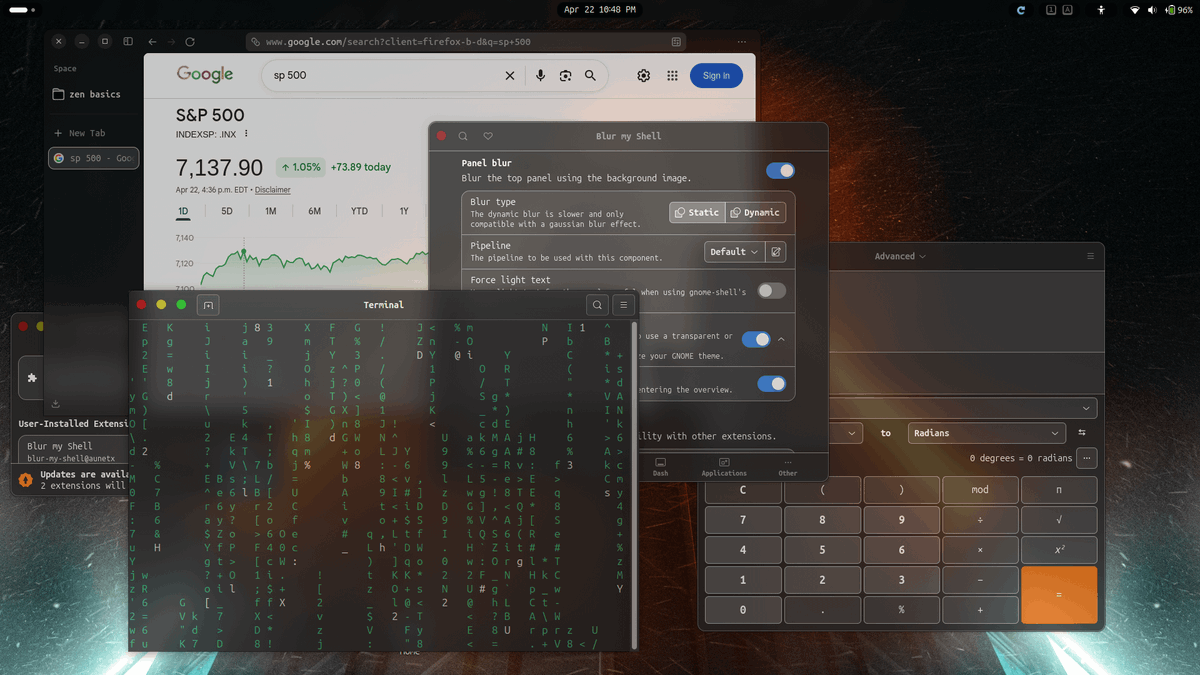Click New Tab in Zen sidebar
The width and height of the screenshot is (1200, 675).
pyautogui.click(x=79, y=133)
